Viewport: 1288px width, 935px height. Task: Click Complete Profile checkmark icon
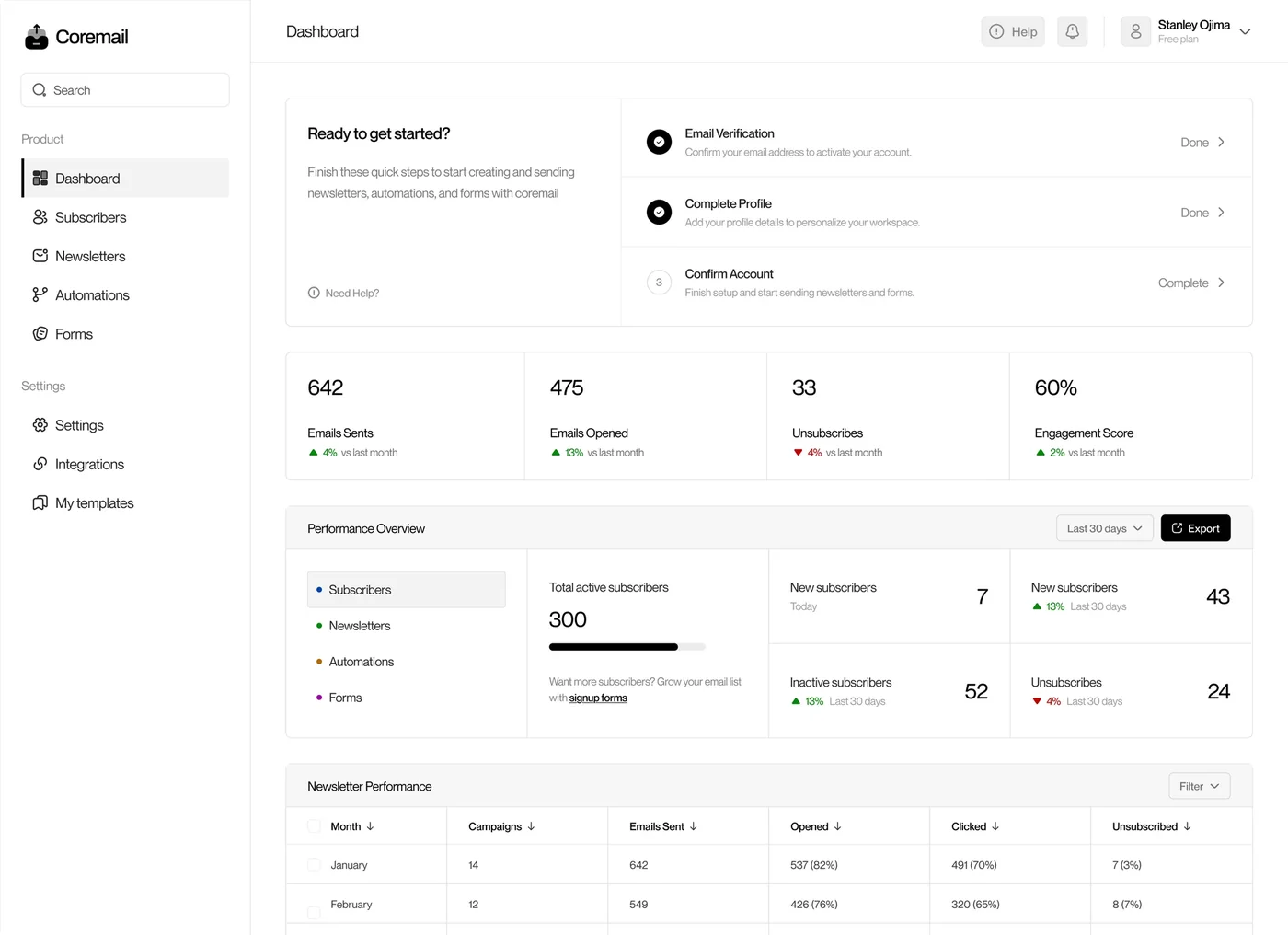pos(659,213)
